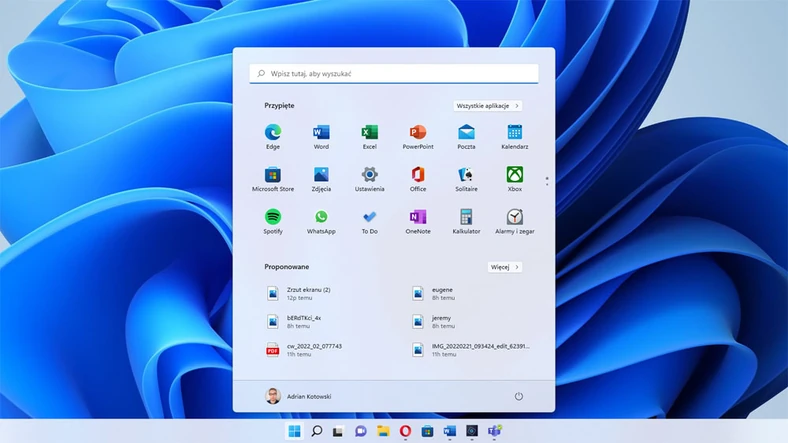
Task: Launch Word from the Start menu pinned apps
Action: pyautogui.click(x=321, y=137)
